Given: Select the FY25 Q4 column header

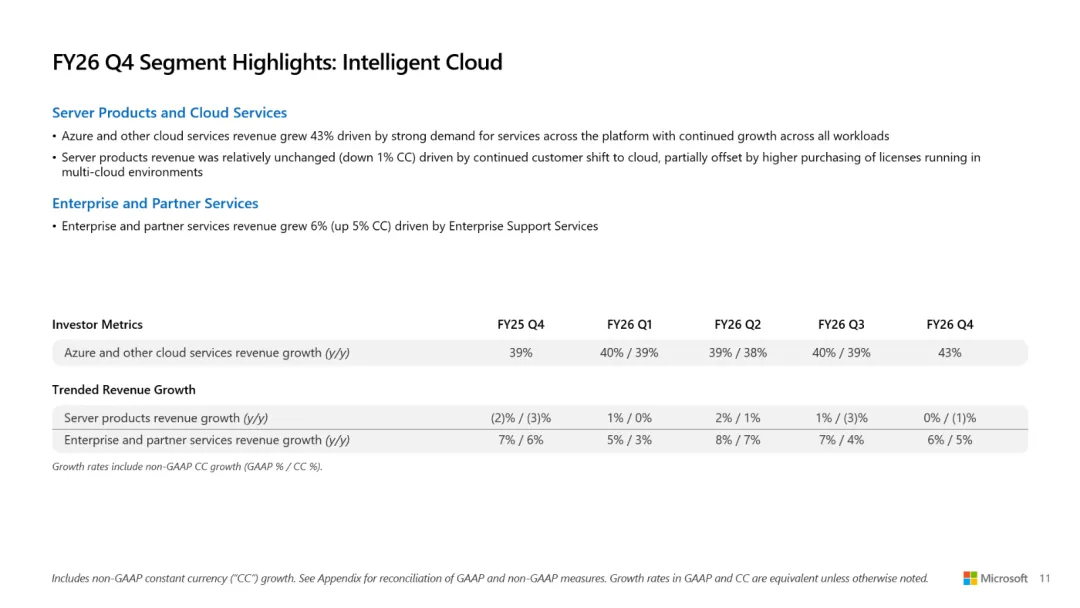Looking at the screenshot, I should (521, 324).
